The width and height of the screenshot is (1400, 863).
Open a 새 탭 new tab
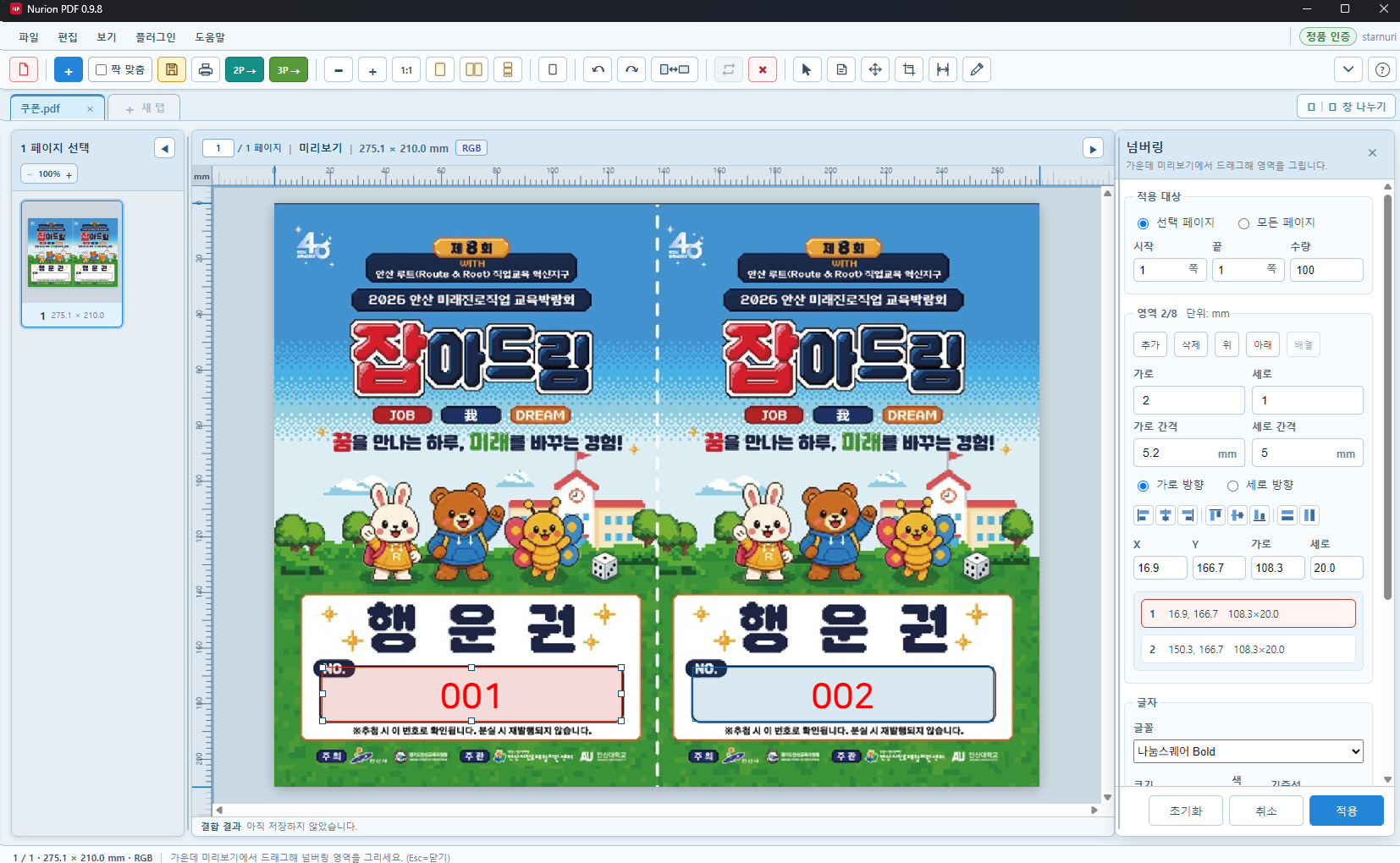pos(145,108)
